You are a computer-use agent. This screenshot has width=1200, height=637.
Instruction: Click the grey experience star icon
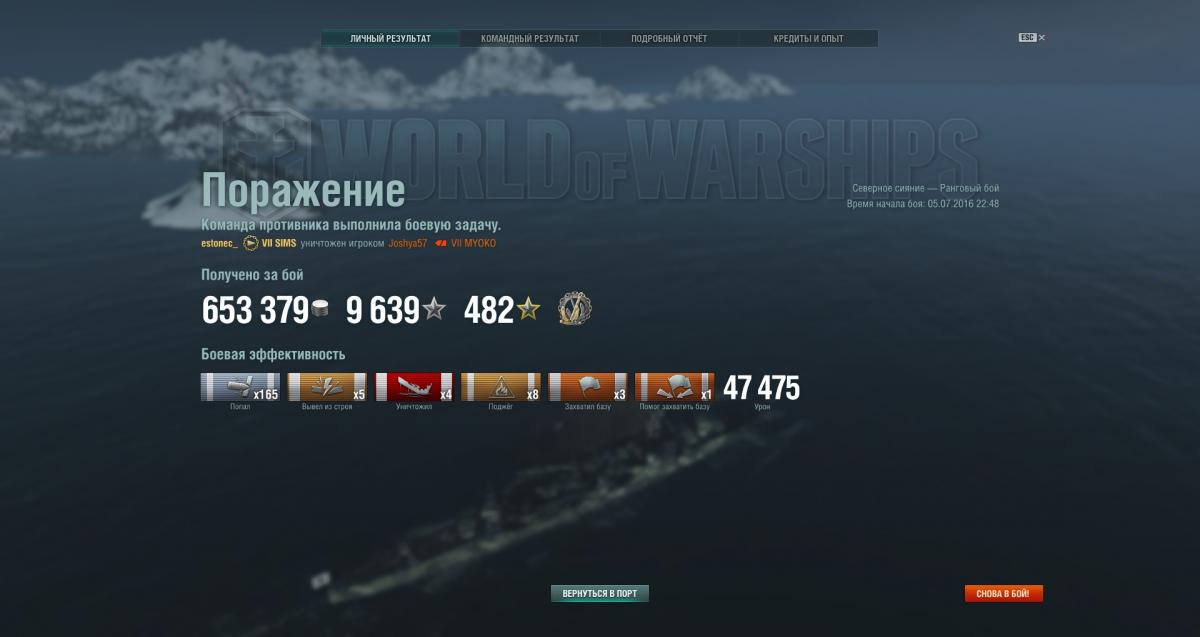[x=434, y=310]
